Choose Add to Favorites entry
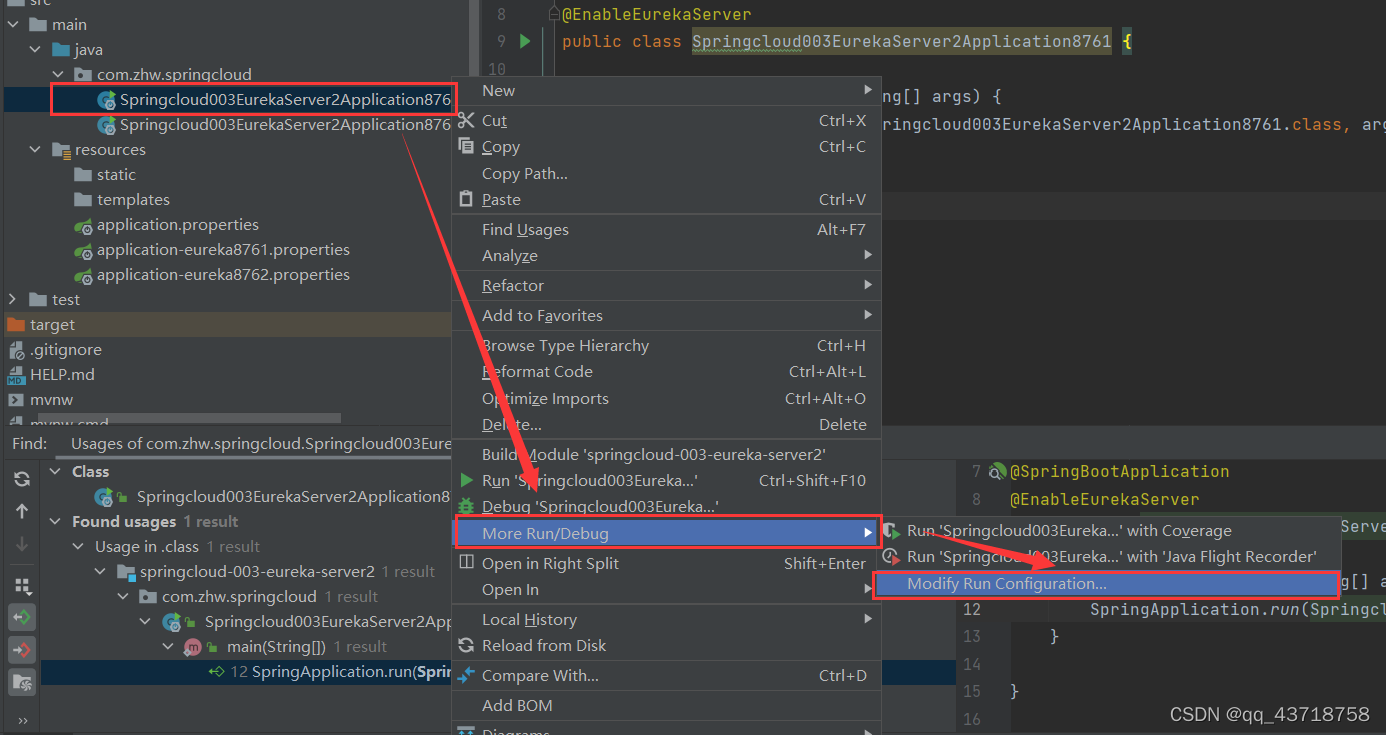The width and height of the screenshot is (1386, 735). coord(666,315)
